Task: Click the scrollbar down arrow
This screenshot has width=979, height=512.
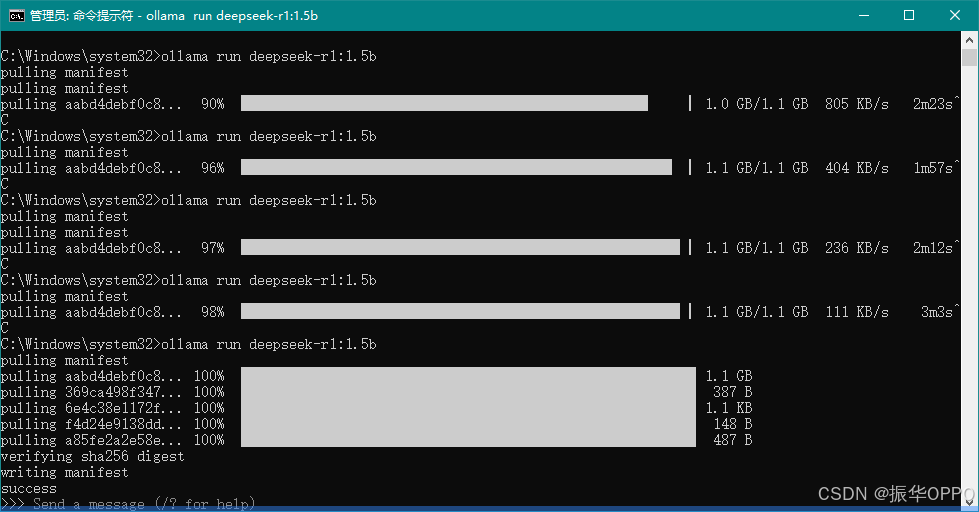Action: 969,501
